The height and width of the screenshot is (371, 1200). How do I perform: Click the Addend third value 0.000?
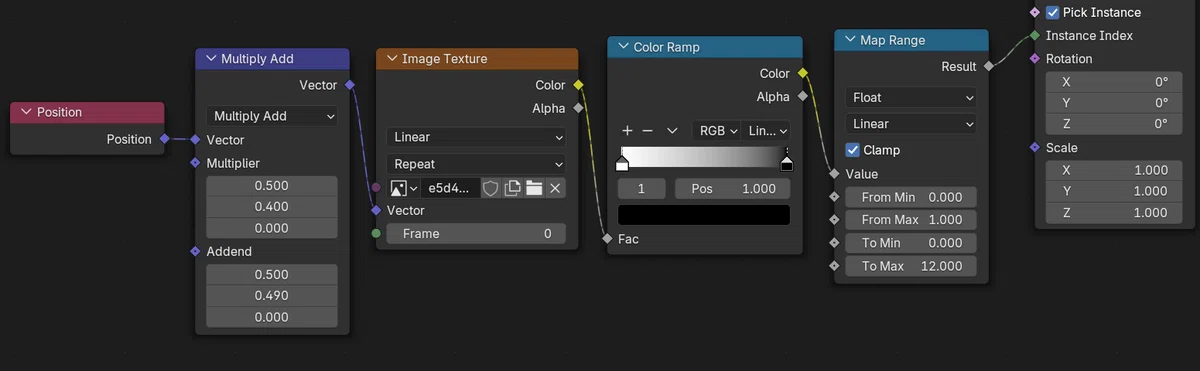pos(272,317)
